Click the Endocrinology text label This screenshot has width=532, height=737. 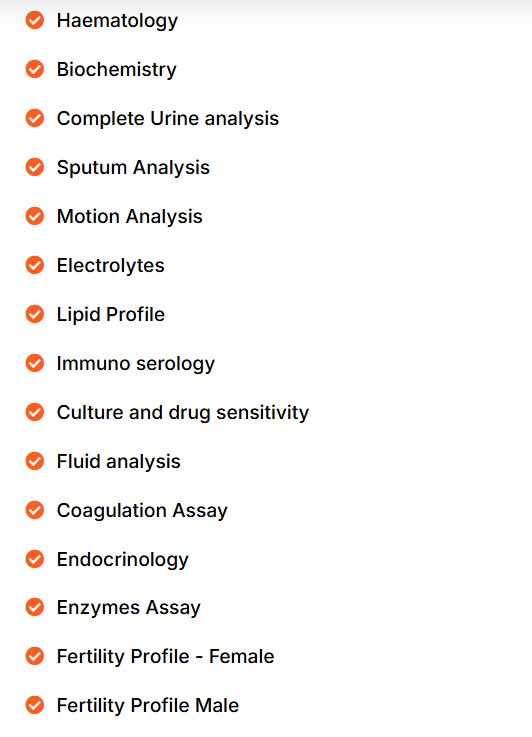(123, 560)
